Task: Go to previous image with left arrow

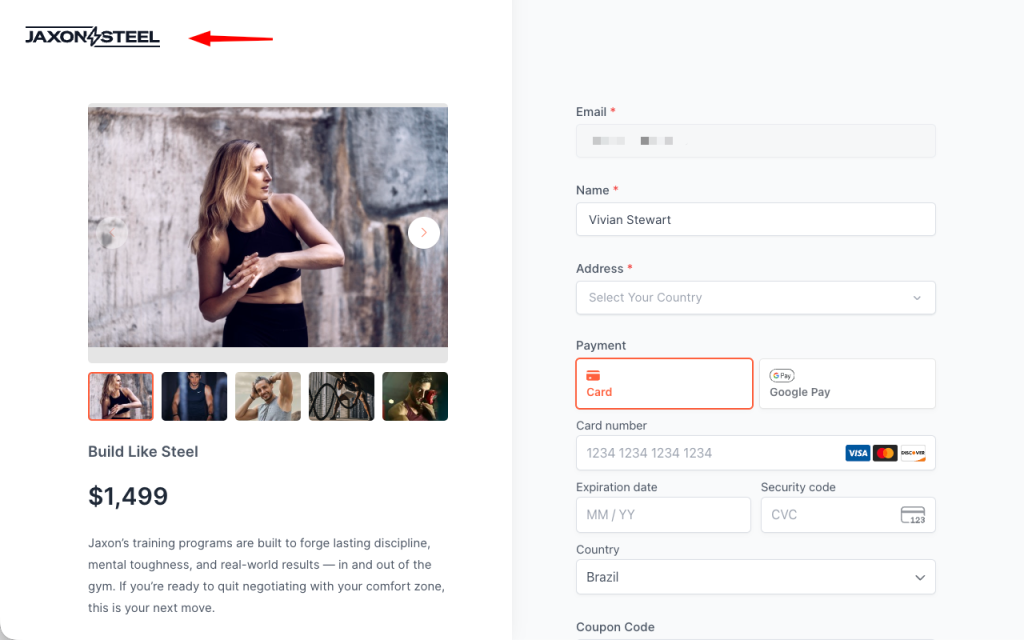Action: click(x=112, y=232)
